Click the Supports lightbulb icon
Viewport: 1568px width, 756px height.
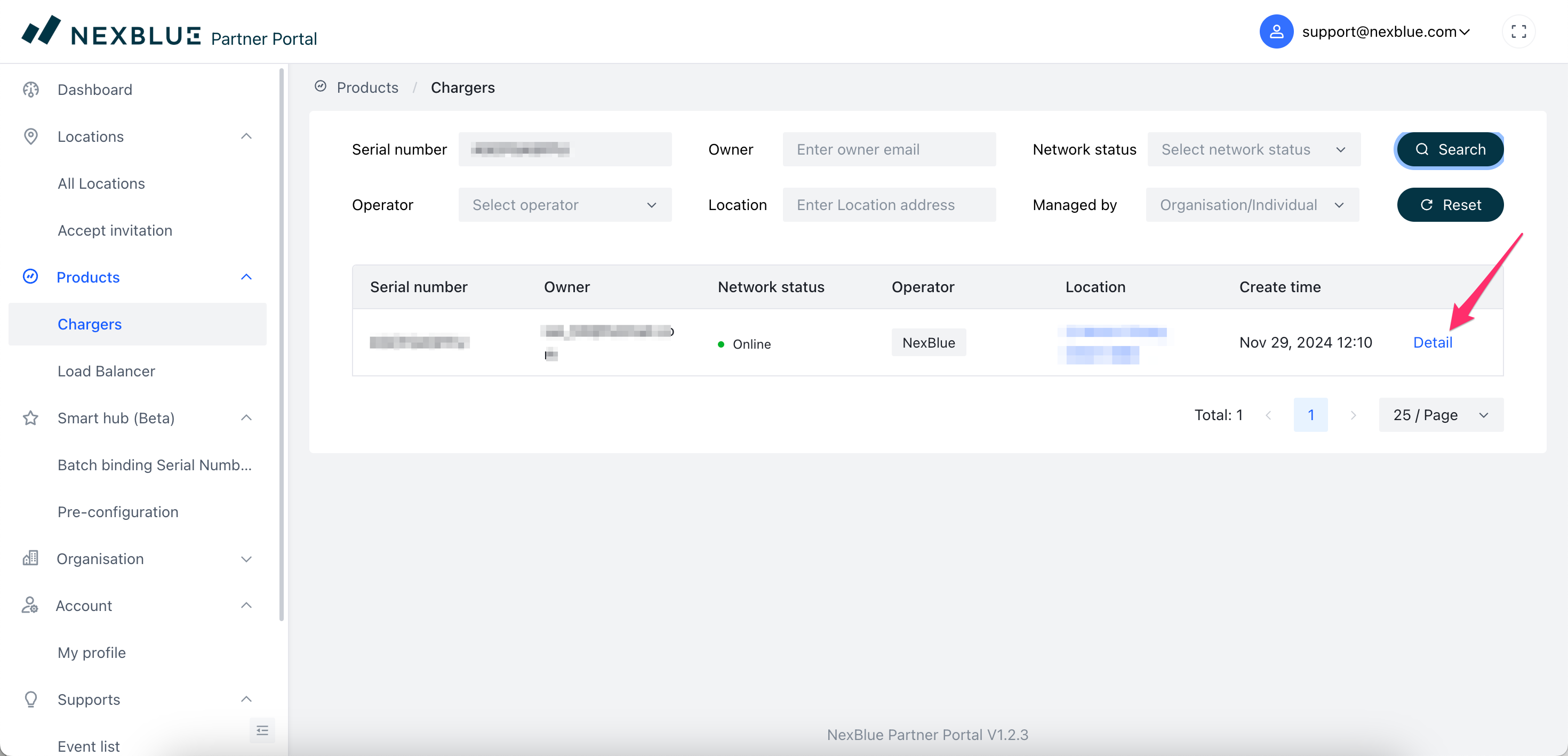30,699
